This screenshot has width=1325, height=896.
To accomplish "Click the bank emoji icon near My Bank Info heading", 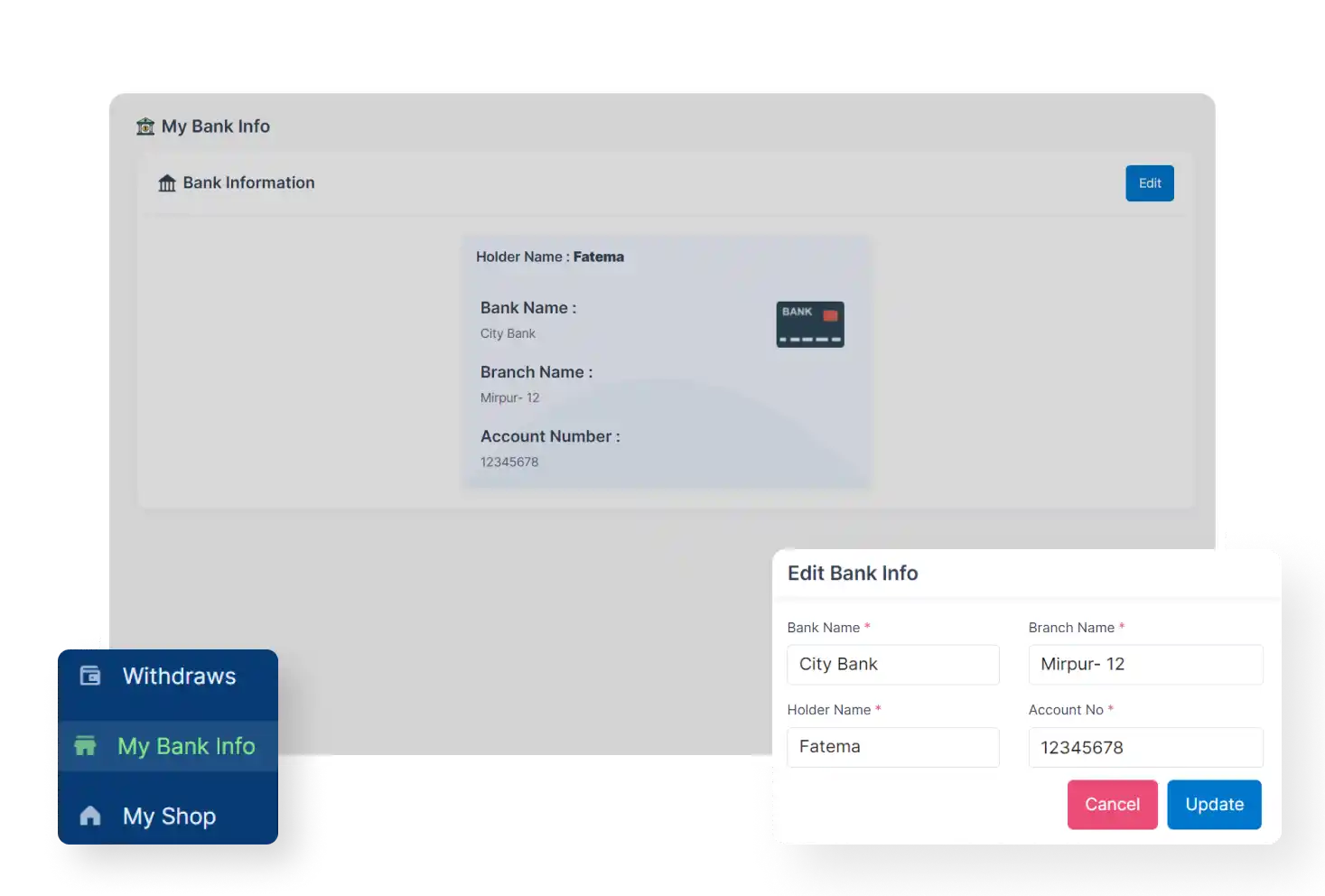I will [x=145, y=126].
